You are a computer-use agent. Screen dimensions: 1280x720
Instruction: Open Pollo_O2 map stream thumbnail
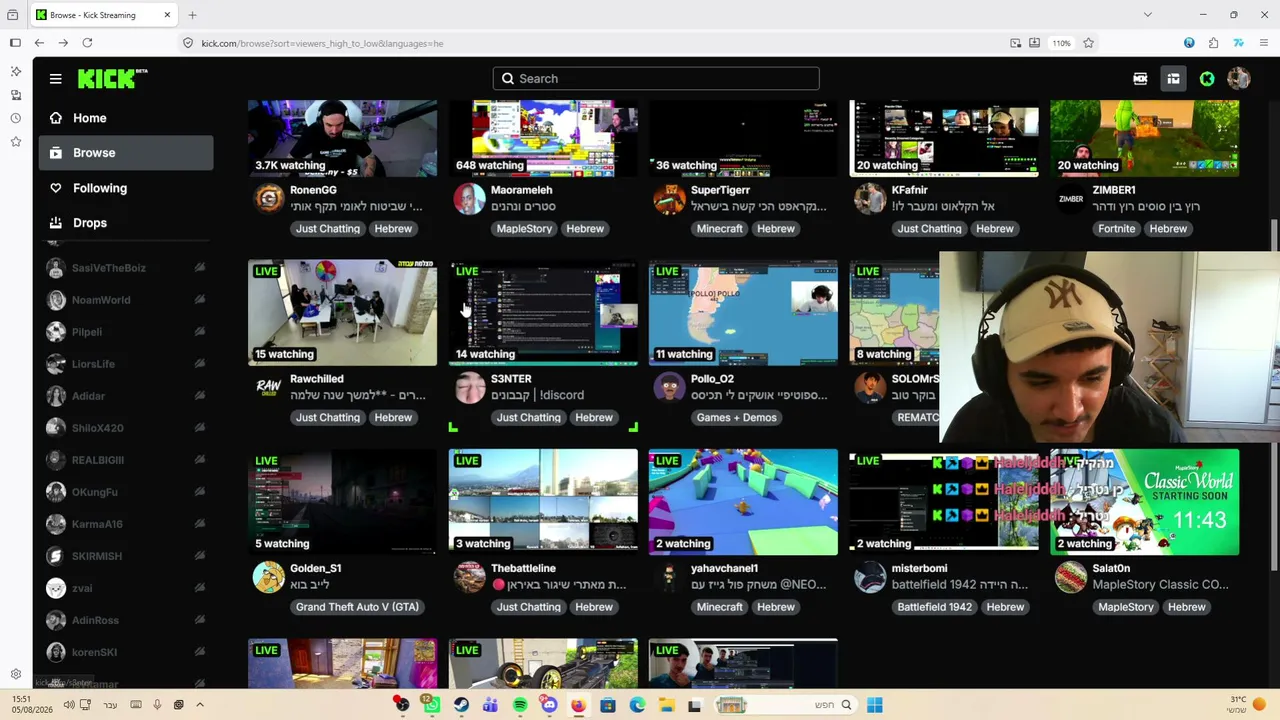coord(743,313)
